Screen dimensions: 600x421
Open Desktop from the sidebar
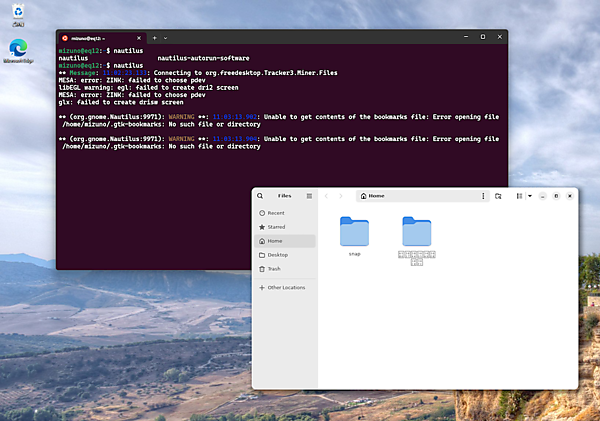277,255
